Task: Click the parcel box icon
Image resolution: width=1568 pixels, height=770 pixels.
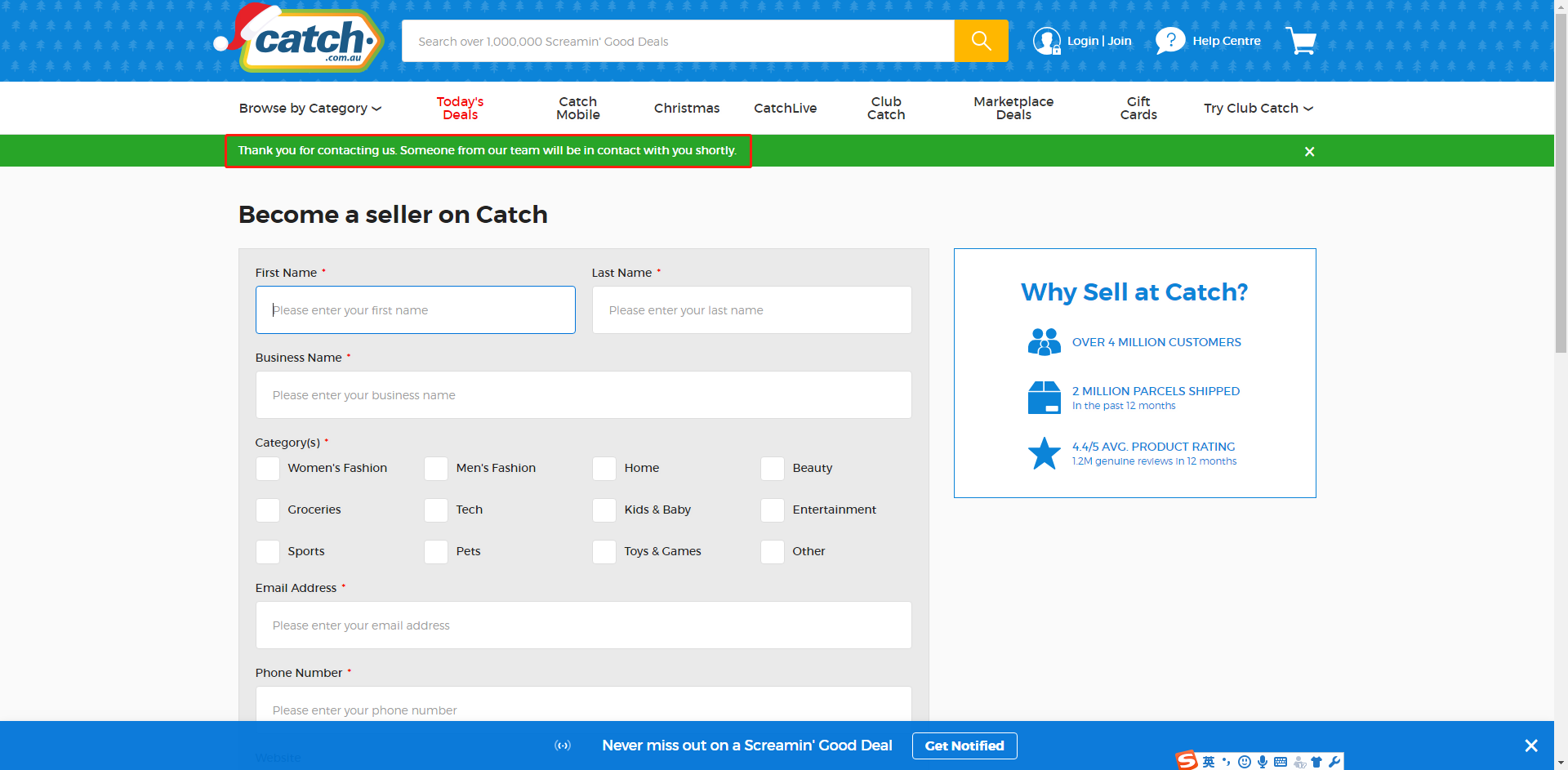Action: (1044, 398)
